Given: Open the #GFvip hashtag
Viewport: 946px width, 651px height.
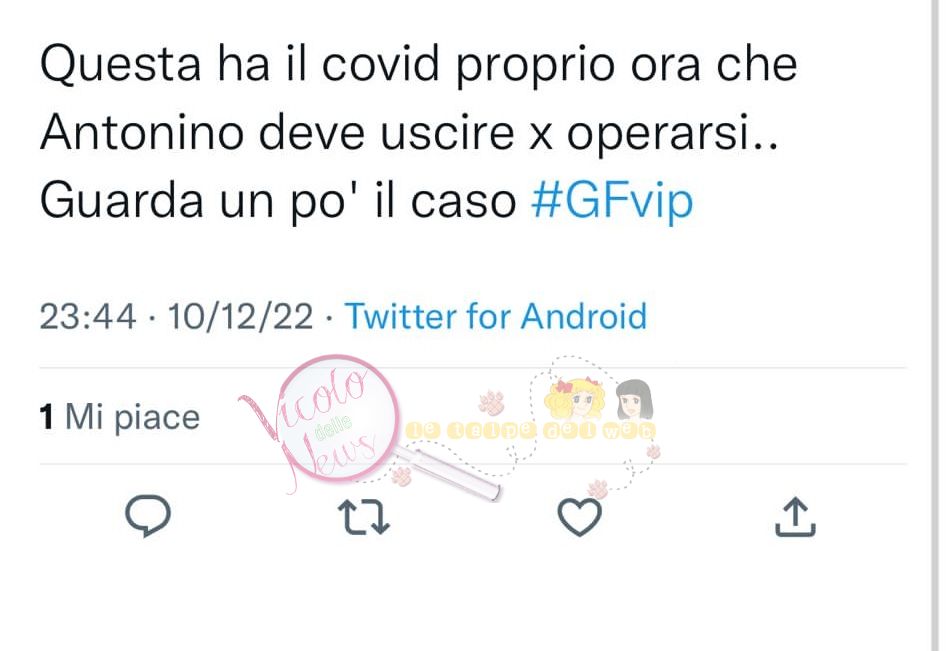Looking at the screenshot, I should [x=612, y=201].
